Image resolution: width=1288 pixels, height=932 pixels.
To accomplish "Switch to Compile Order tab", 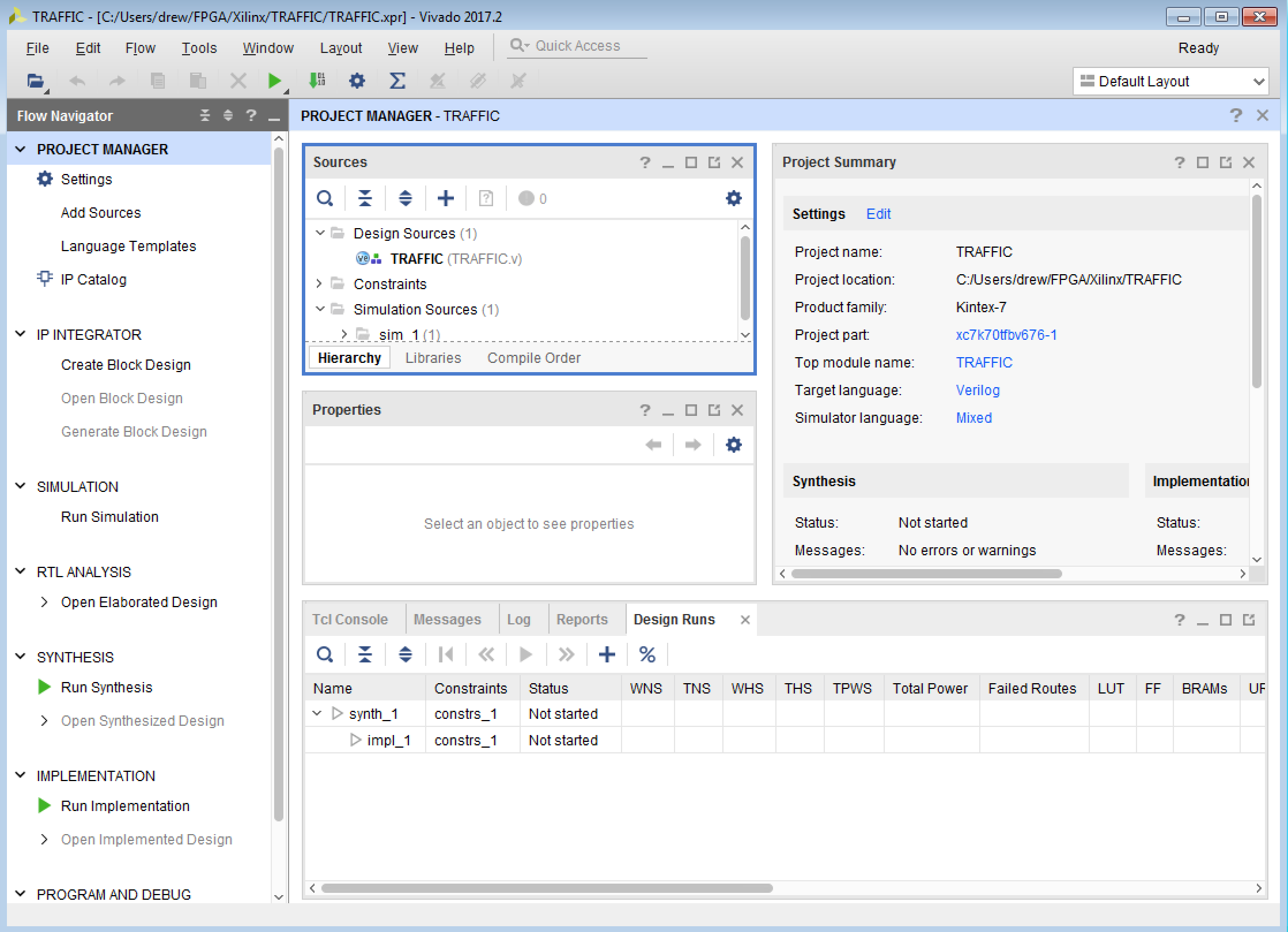I will [x=534, y=358].
